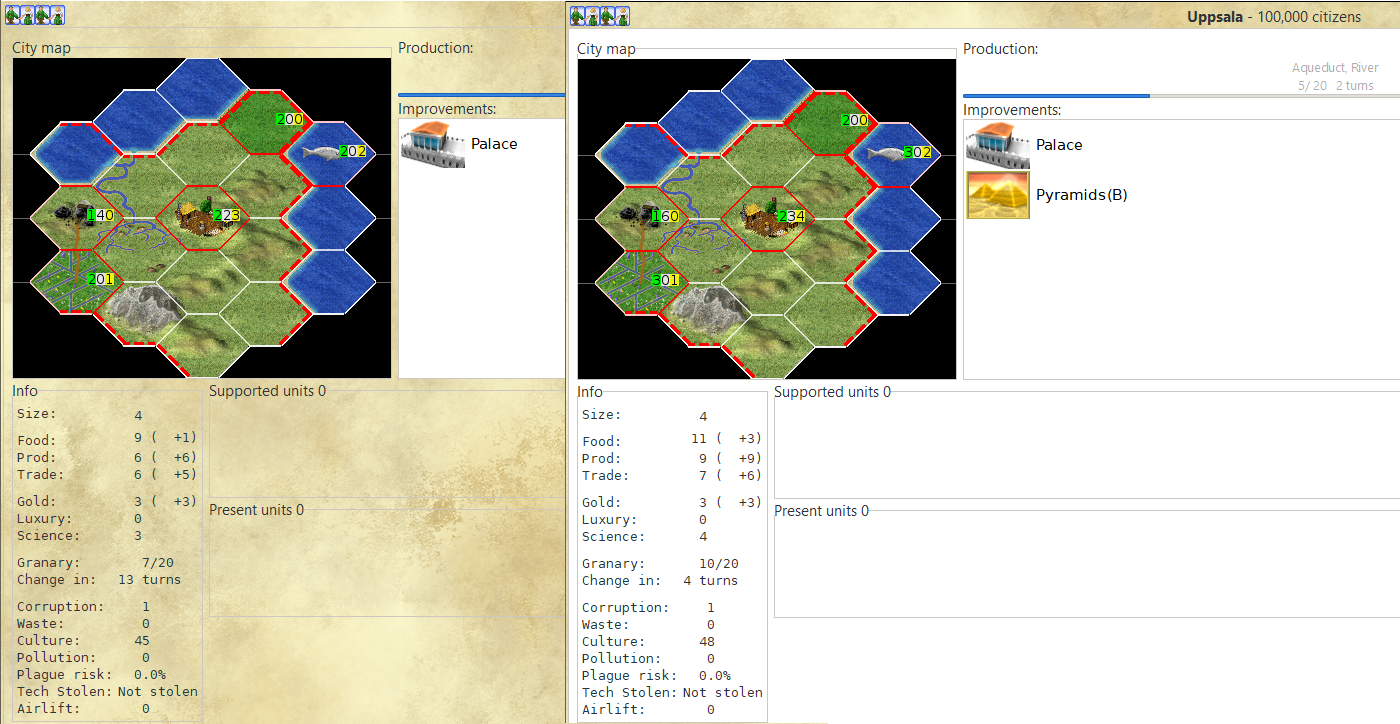Click fourth citizen icon in Uppsala window

[x=623, y=16]
